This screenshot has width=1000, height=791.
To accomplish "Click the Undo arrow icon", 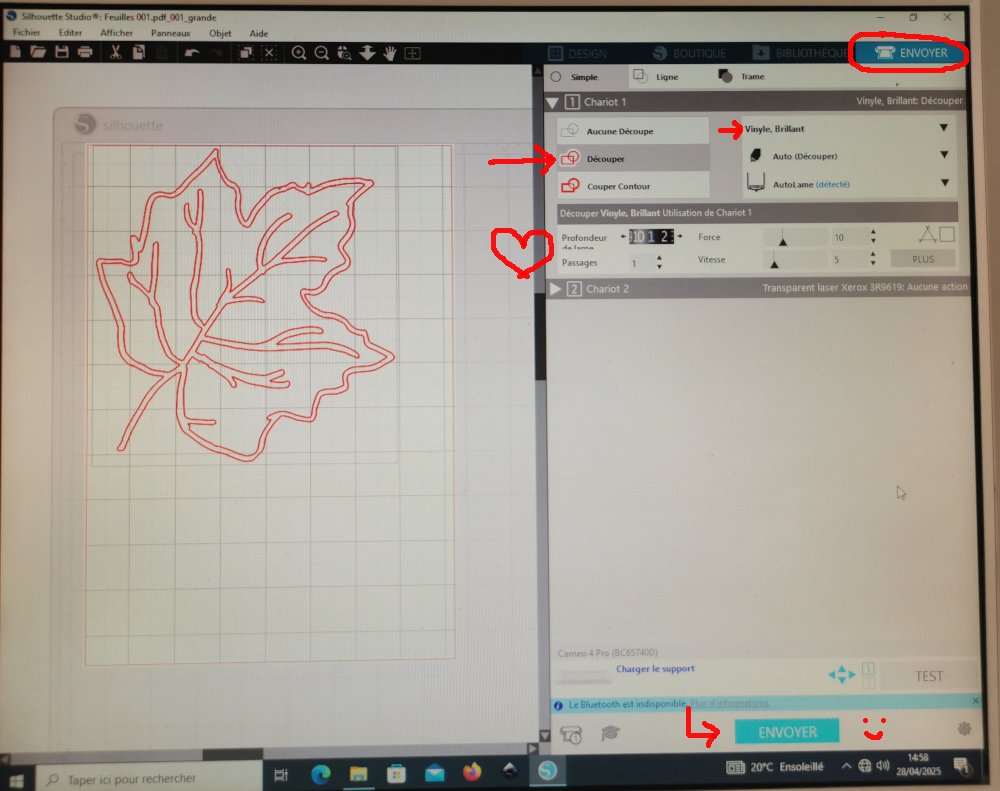I will click(x=191, y=52).
